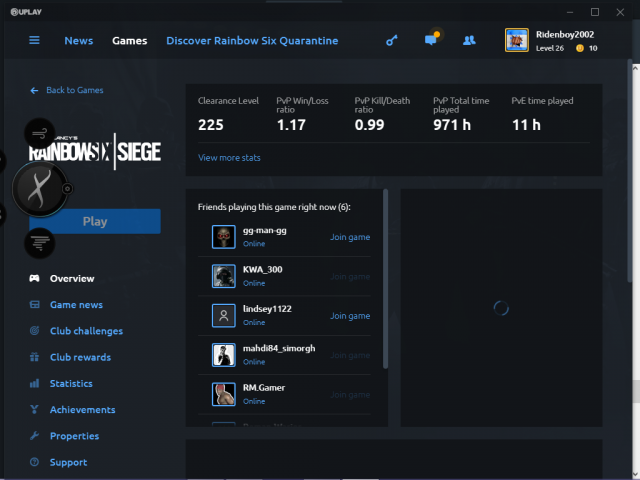The width and height of the screenshot is (640, 480).
Task: Click the Statistics bar chart icon
Action: click(34, 383)
